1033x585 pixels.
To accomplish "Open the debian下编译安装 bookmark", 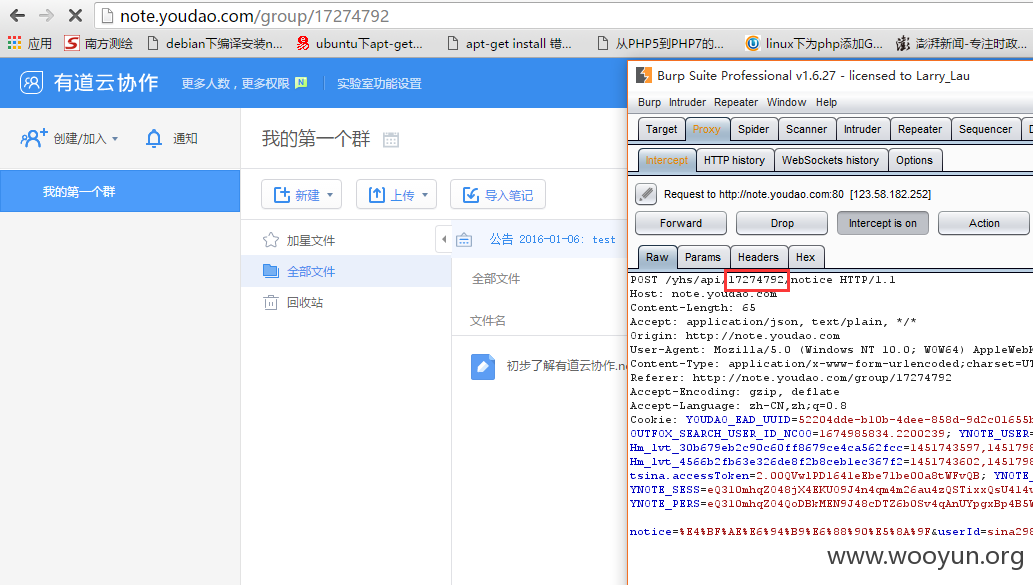I will click(215, 43).
